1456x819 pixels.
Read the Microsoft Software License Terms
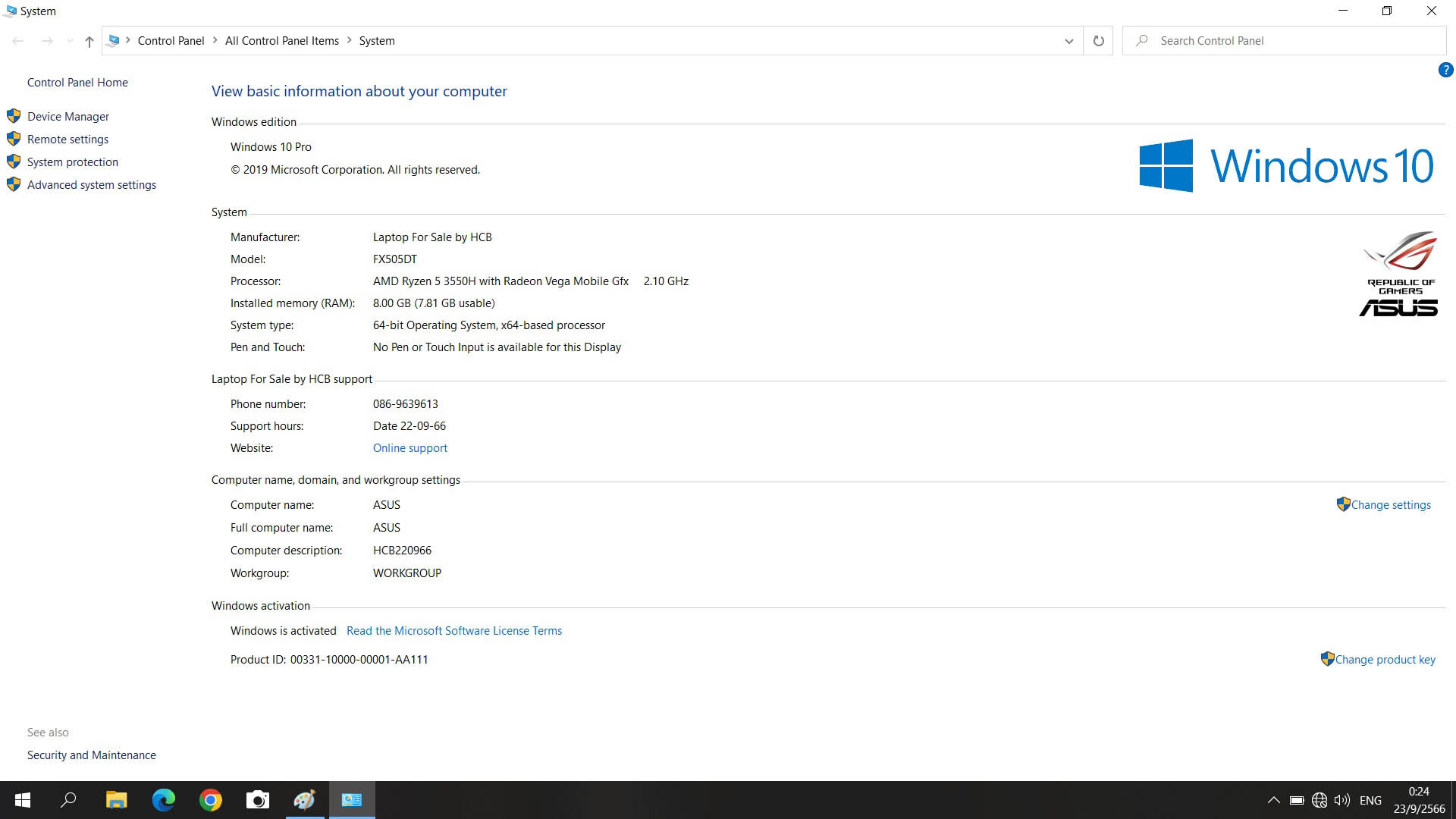point(454,630)
